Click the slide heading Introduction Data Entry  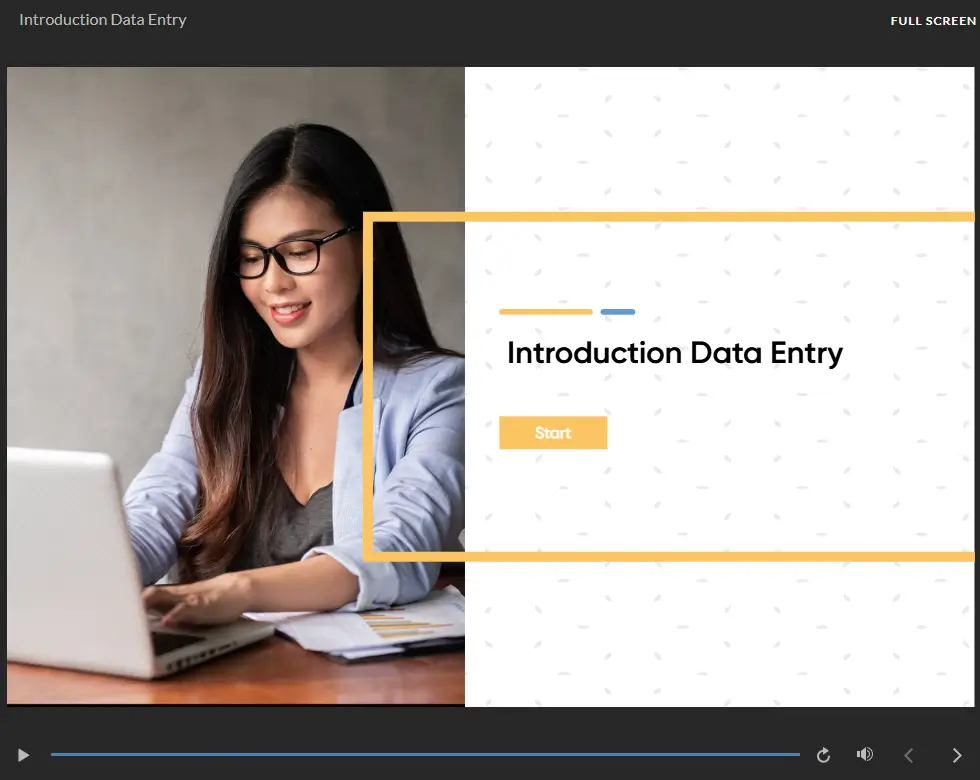(674, 353)
